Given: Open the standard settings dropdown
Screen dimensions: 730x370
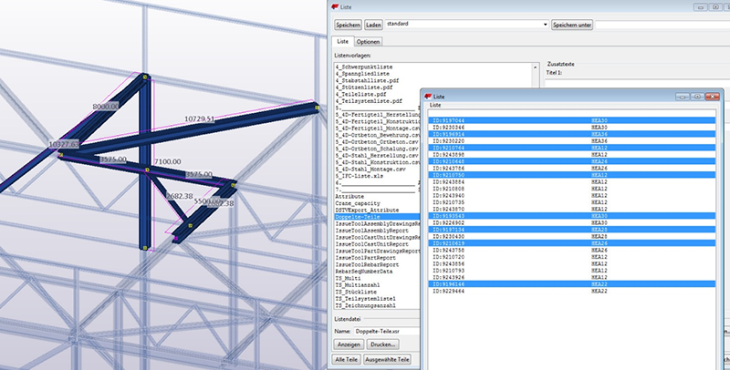Looking at the screenshot, I should click(x=545, y=24).
